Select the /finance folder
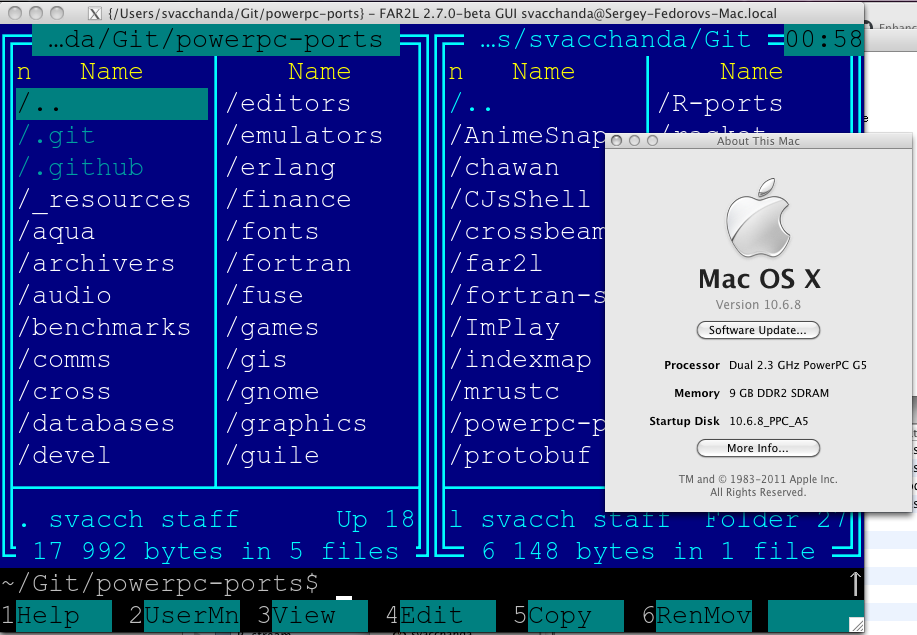The width and height of the screenshot is (917, 635). coord(288,200)
